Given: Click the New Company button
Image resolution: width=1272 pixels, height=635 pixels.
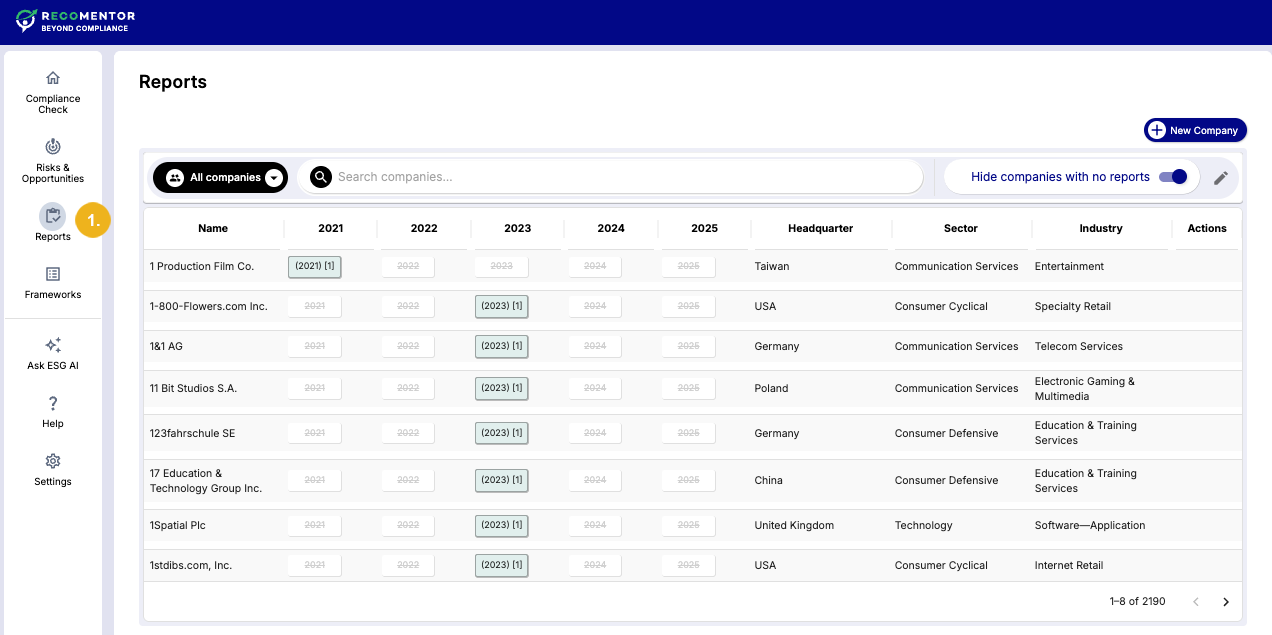Looking at the screenshot, I should coord(1195,130).
